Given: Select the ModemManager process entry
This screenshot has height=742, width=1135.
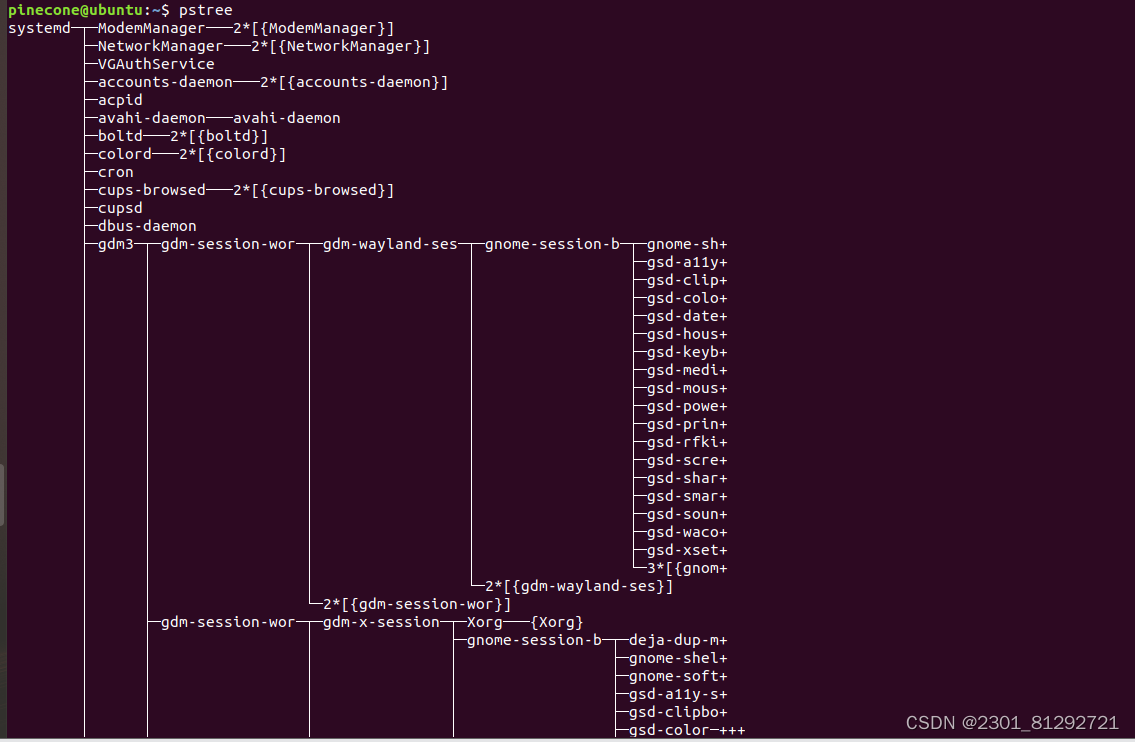Looking at the screenshot, I should pyautogui.click(x=151, y=28).
